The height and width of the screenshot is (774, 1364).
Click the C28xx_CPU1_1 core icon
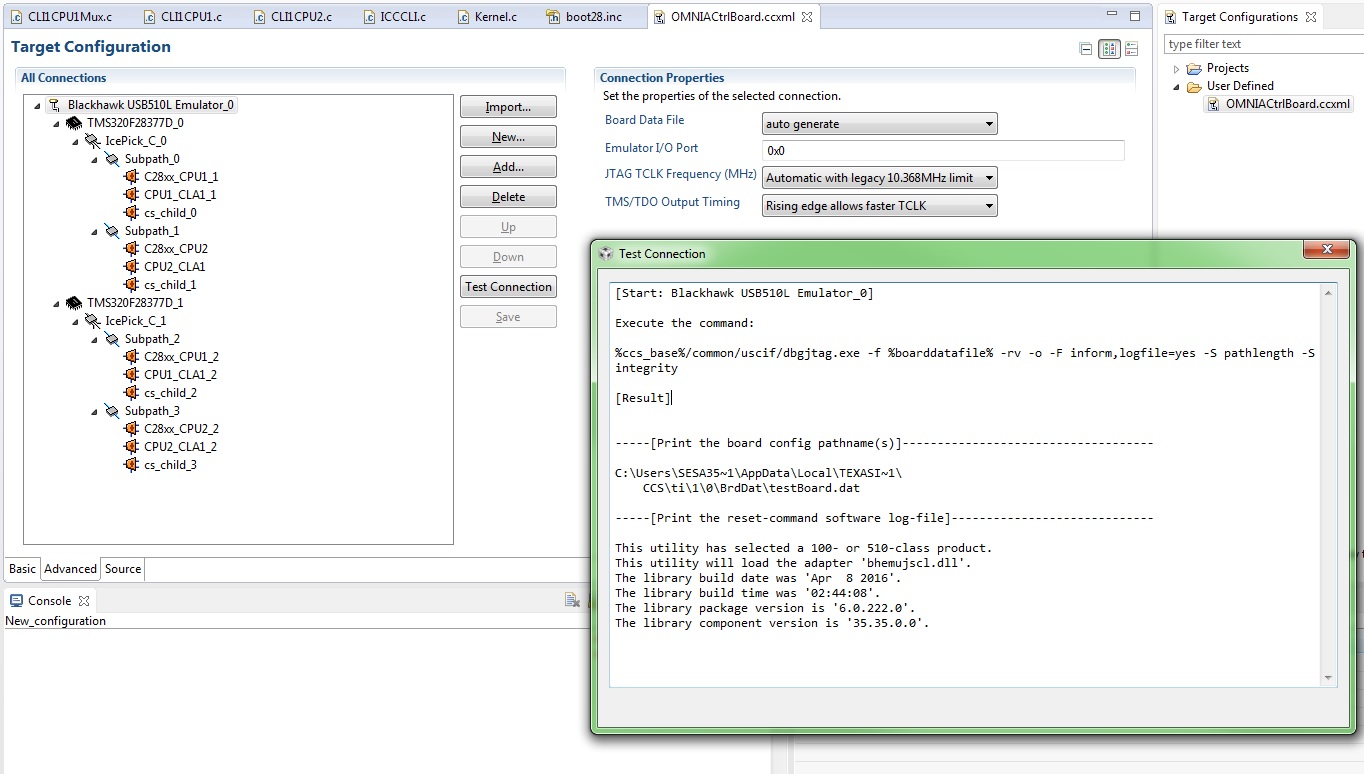click(x=131, y=177)
